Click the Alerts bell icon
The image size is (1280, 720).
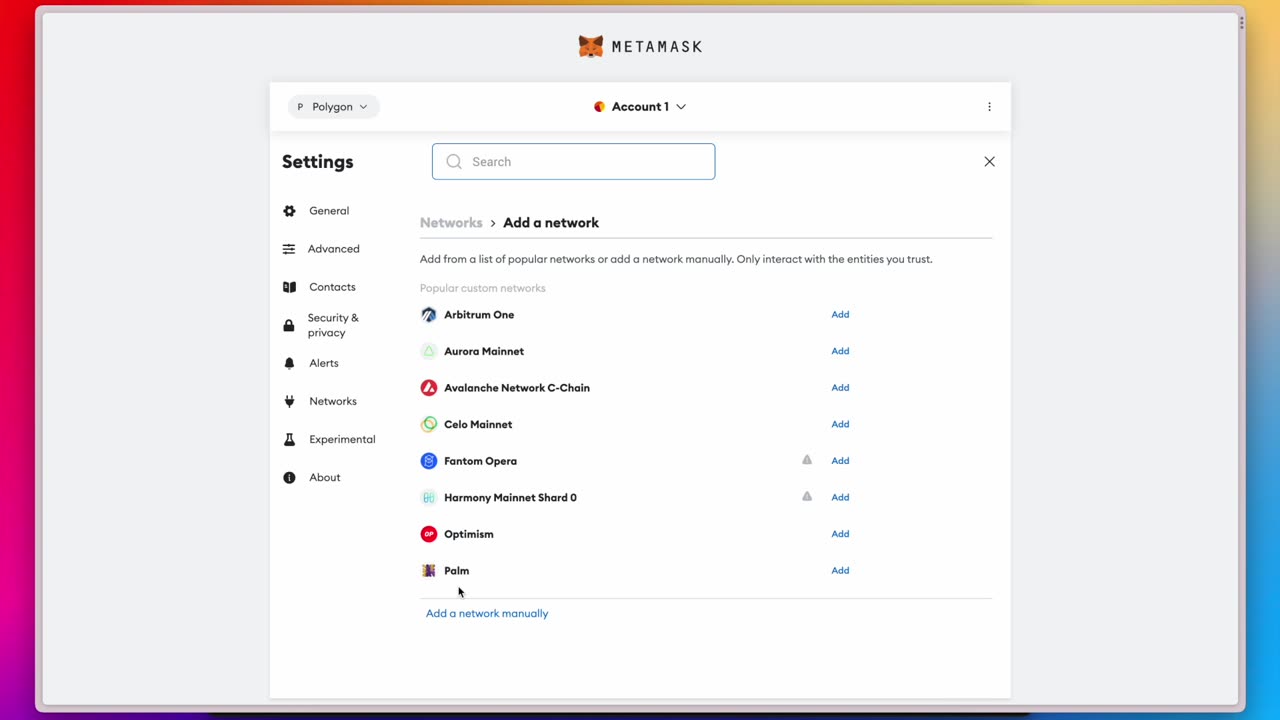(x=289, y=363)
